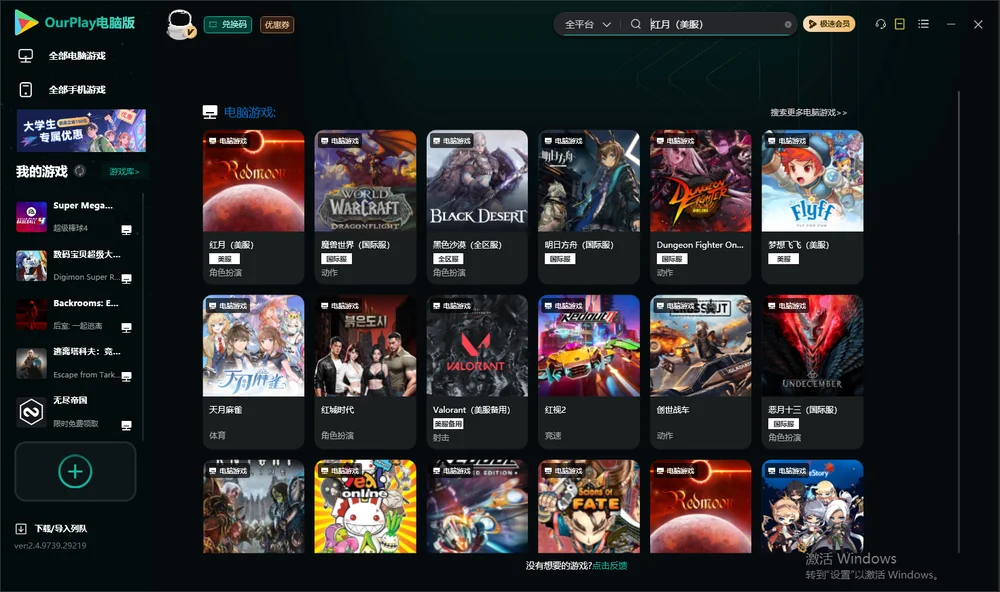Open the 下载/导入列队 queue
The image size is (1000, 592).
[x=61, y=529]
